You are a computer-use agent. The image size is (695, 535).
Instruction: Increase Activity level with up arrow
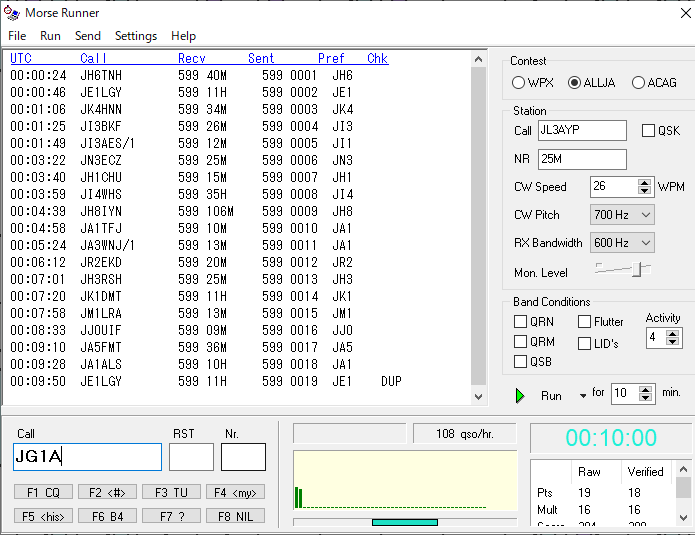672,334
